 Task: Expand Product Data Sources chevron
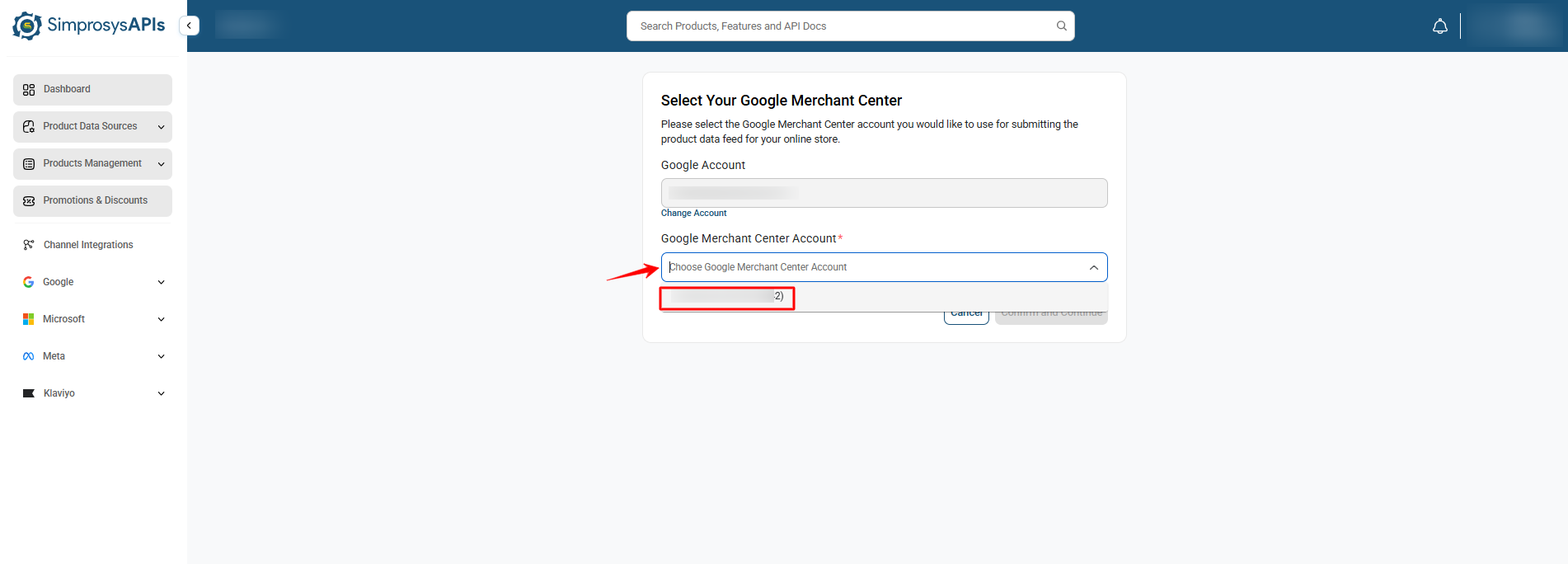pyautogui.click(x=161, y=127)
